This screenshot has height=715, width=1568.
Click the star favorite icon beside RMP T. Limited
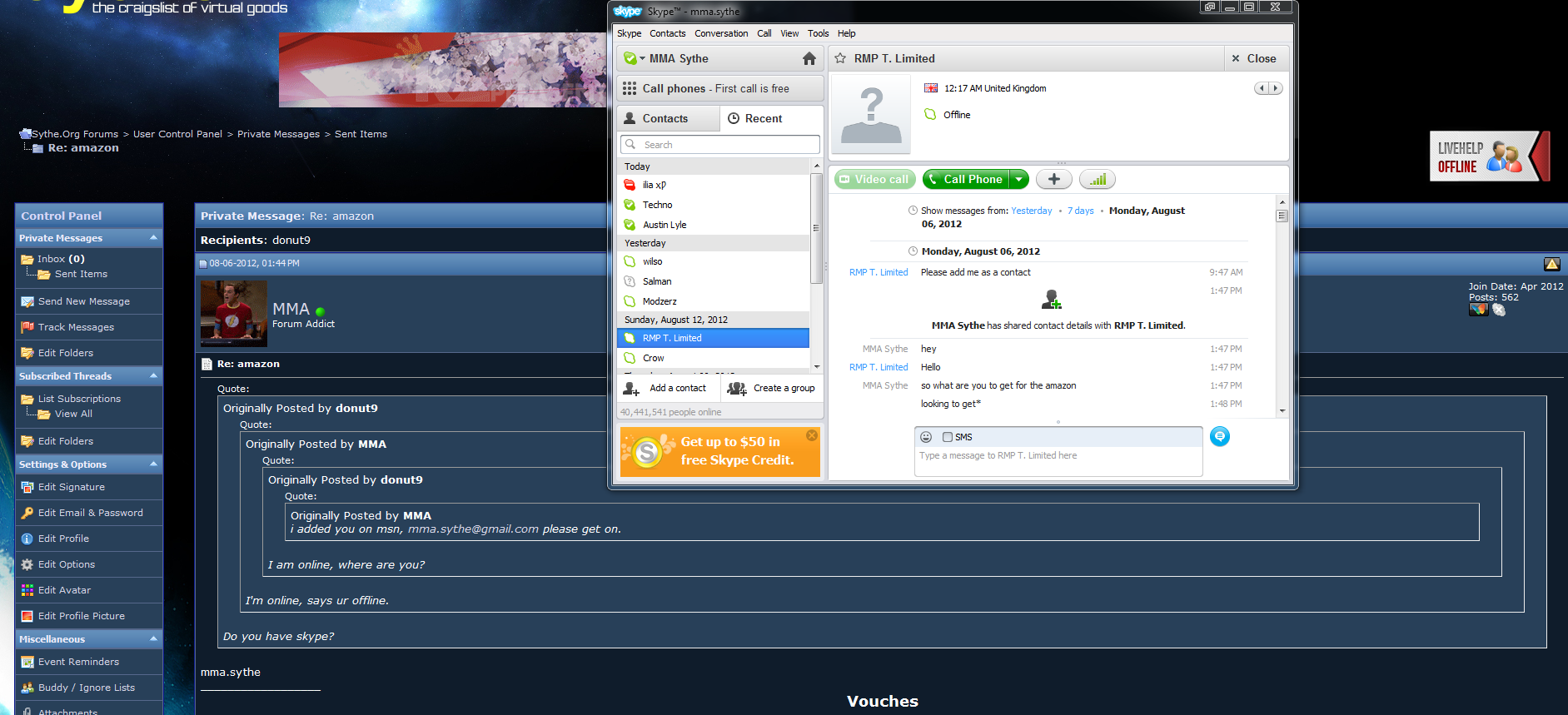coord(840,58)
